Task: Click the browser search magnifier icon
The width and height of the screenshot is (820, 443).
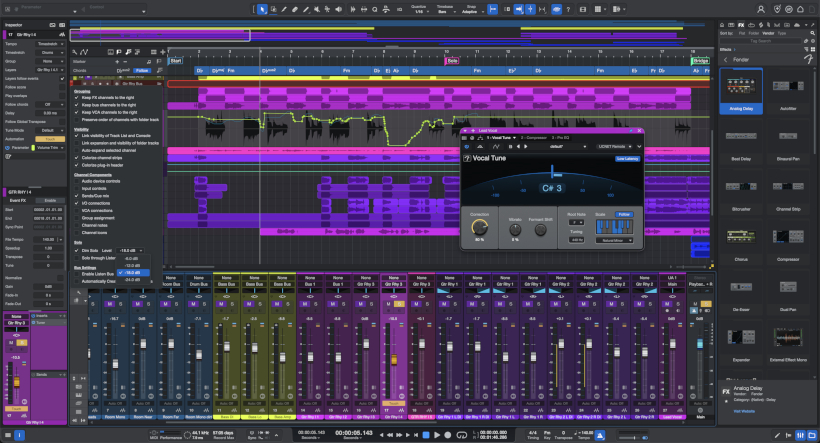Action: (x=813, y=33)
